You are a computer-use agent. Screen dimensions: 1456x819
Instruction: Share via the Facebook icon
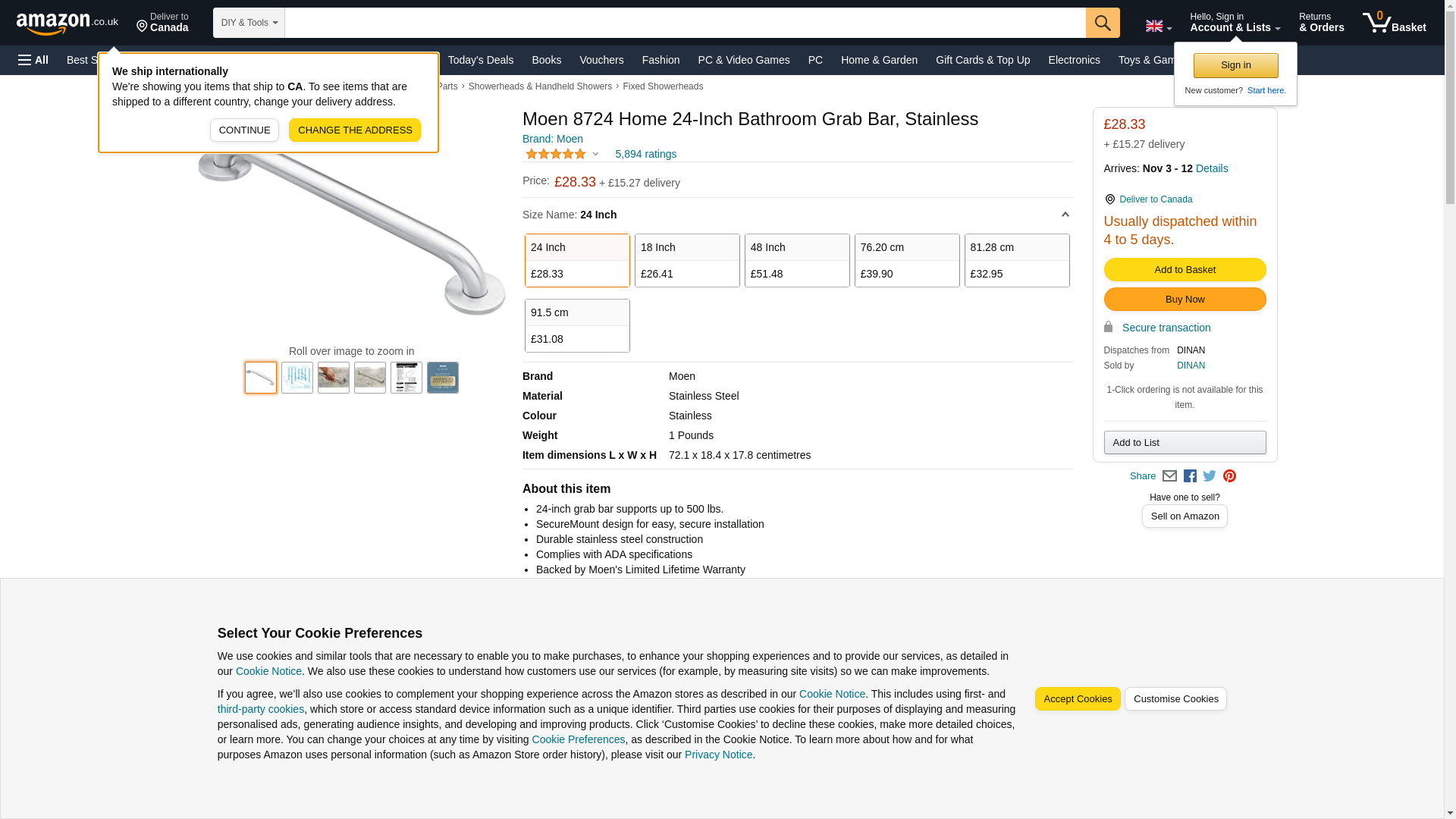1189,476
